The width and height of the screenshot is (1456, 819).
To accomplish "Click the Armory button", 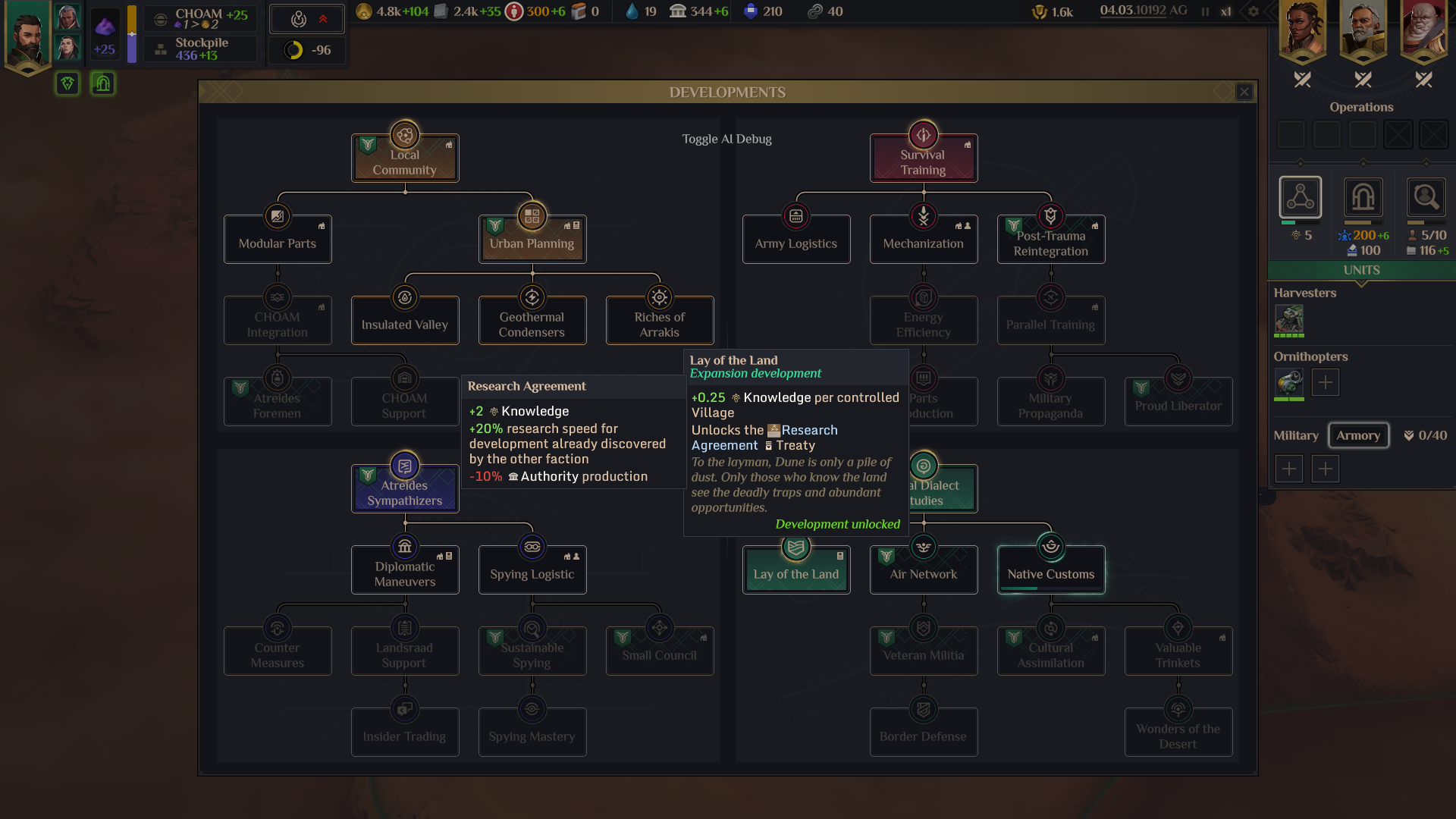I will tap(1357, 435).
